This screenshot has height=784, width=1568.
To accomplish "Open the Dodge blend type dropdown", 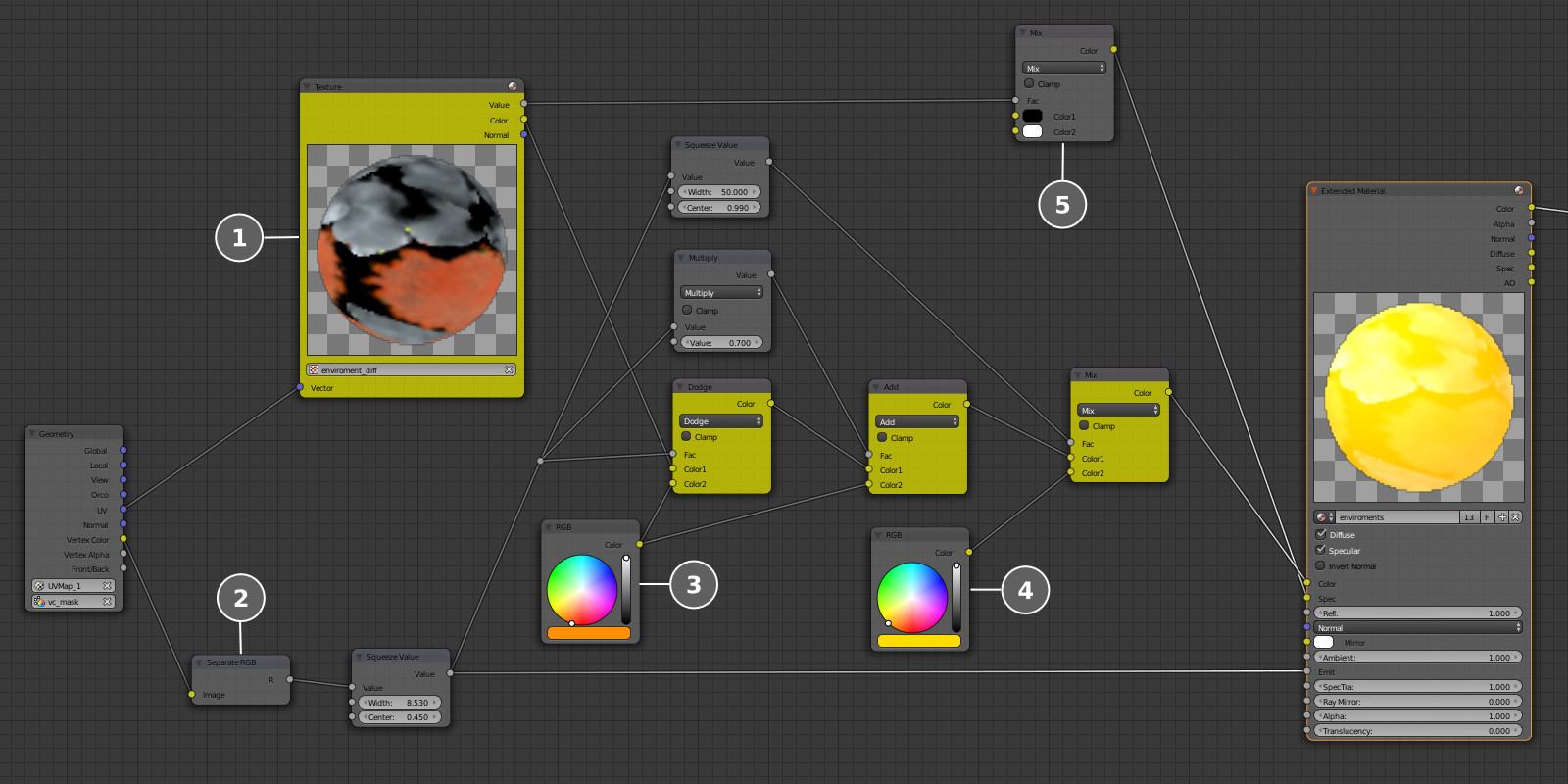I will [x=721, y=420].
